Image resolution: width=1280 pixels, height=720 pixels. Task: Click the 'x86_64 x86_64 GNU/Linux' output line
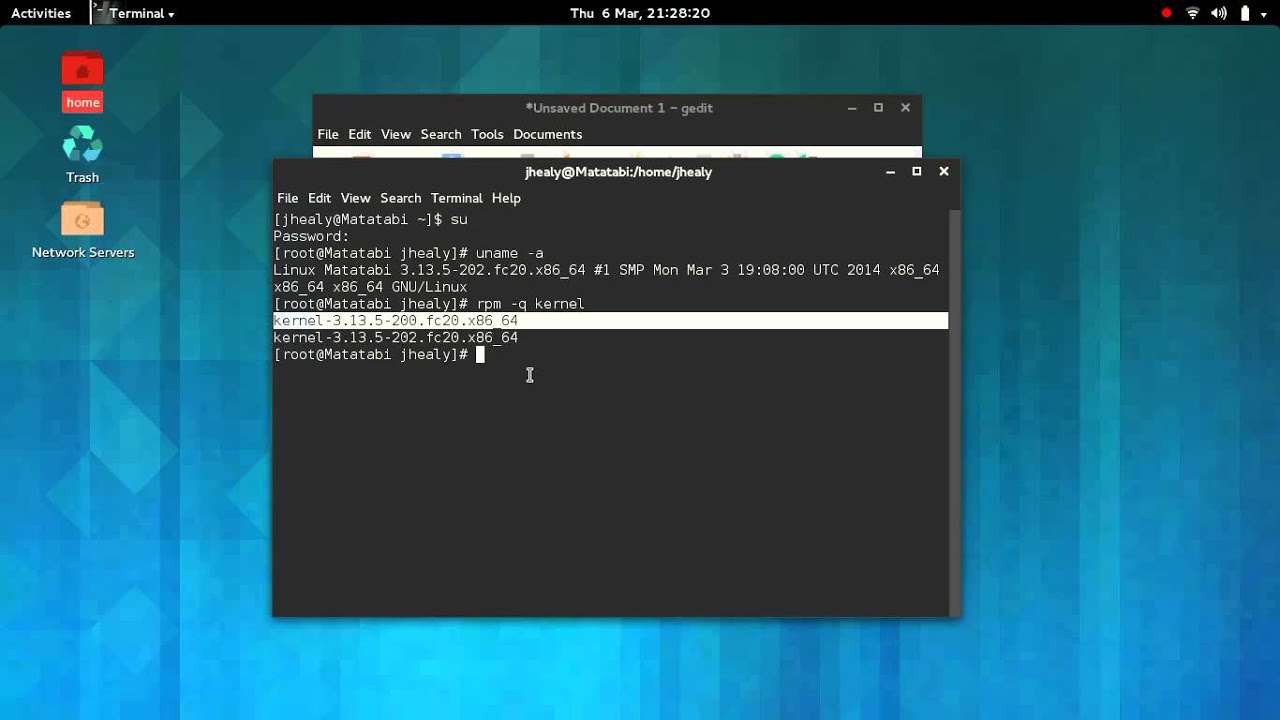pyautogui.click(x=370, y=287)
